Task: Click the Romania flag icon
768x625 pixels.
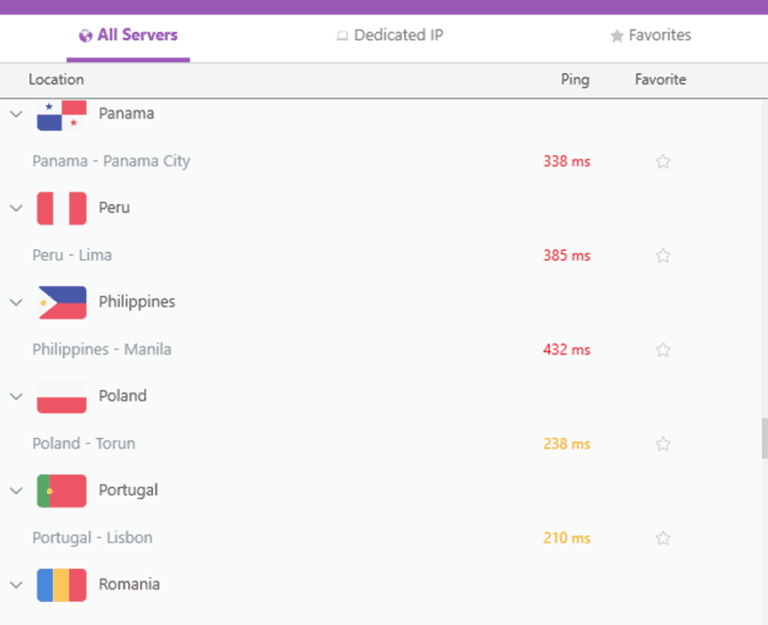Action: (61, 584)
